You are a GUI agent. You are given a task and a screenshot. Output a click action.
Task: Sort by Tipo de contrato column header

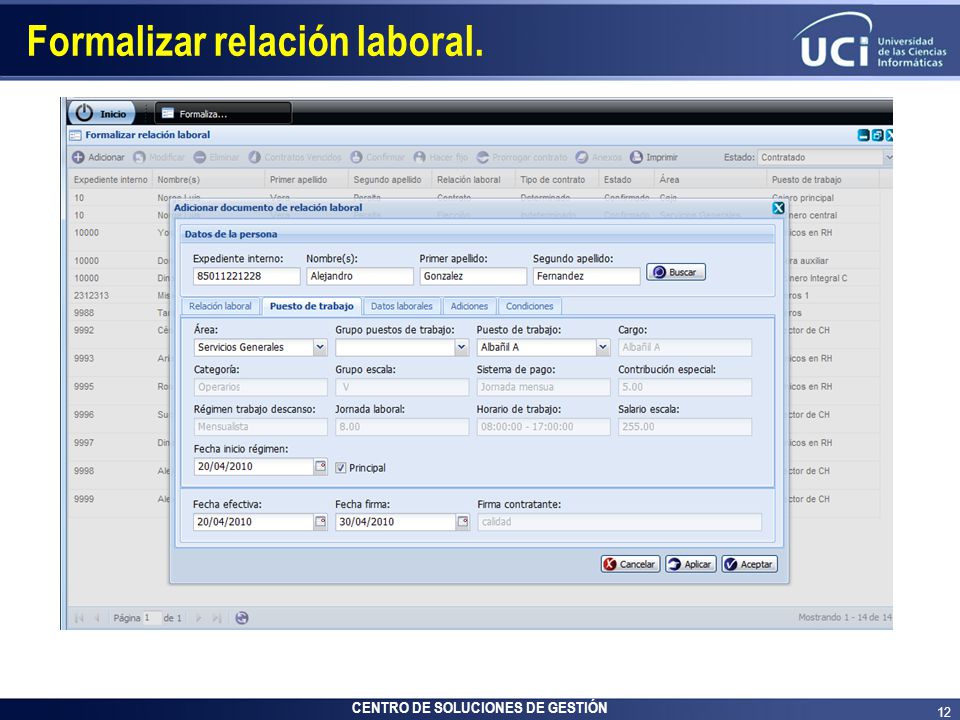click(x=557, y=179)
